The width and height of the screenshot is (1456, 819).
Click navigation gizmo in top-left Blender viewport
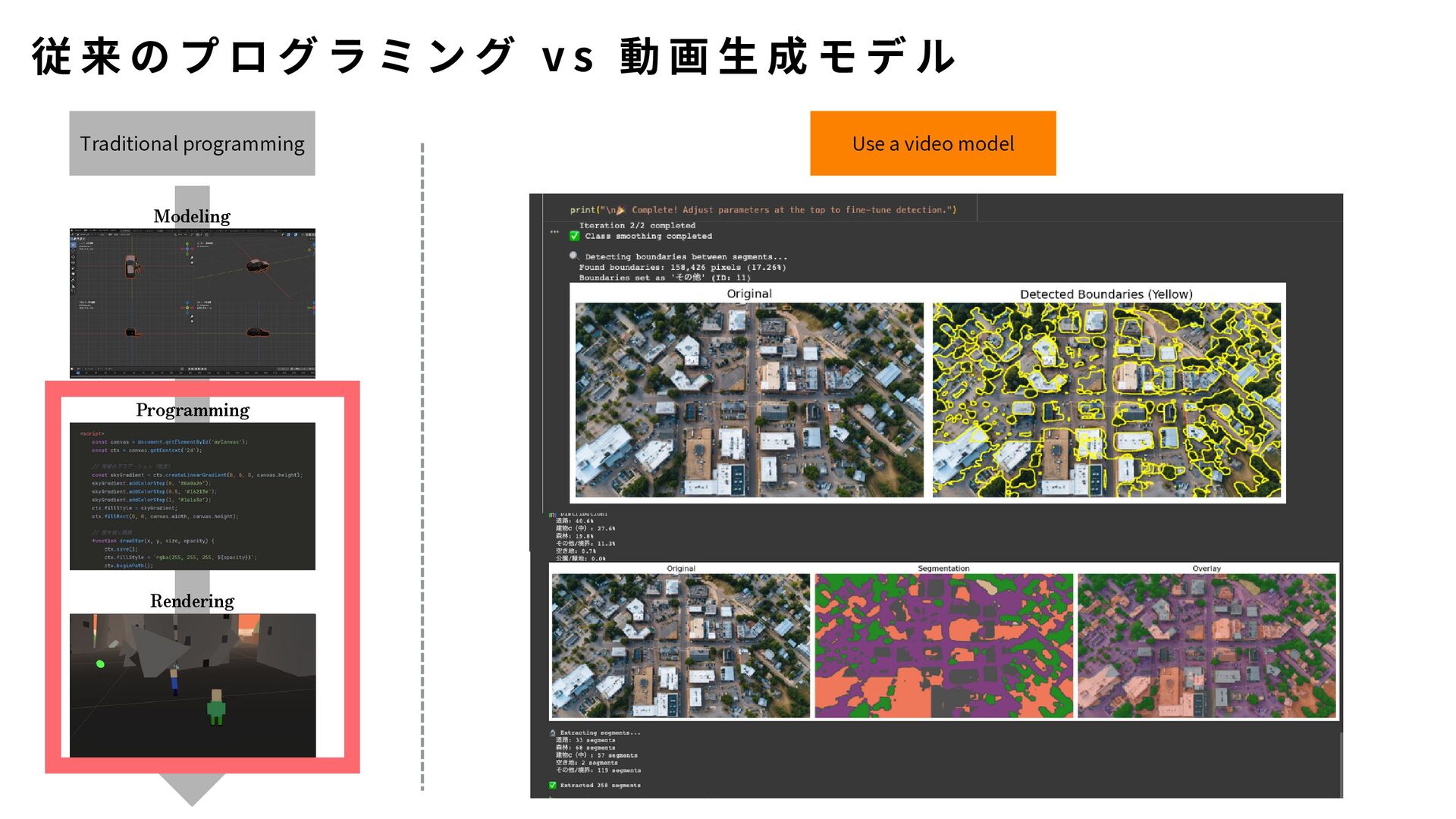click(x=187, y=249)
